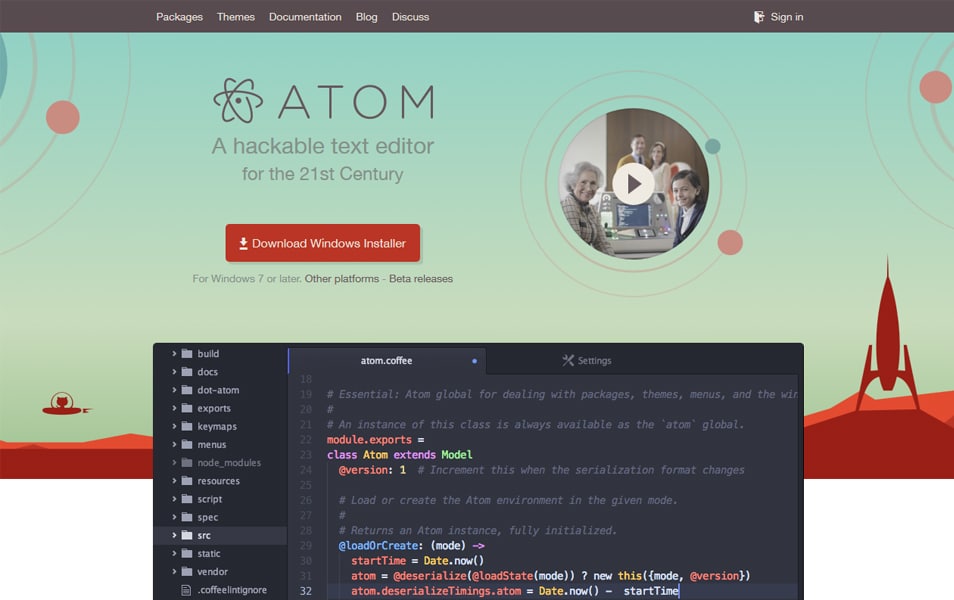Click the spec folder icon

coord(187,517)
